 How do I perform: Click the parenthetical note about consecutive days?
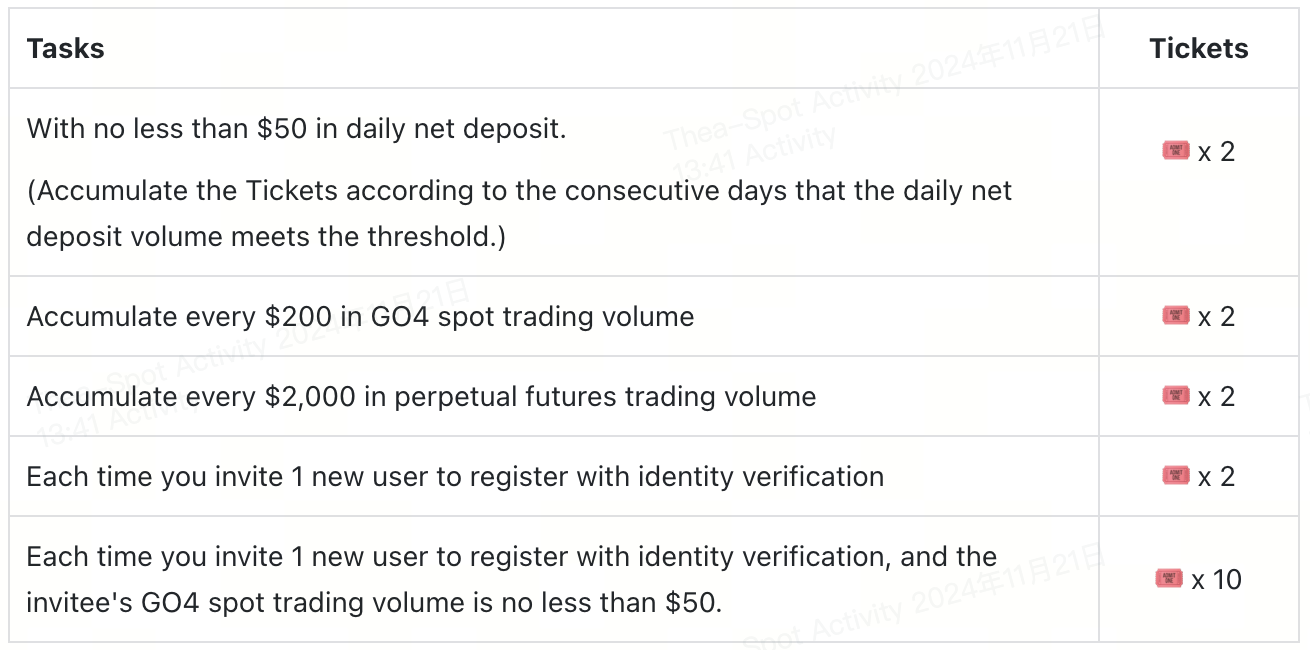click(x=519, y=213)
